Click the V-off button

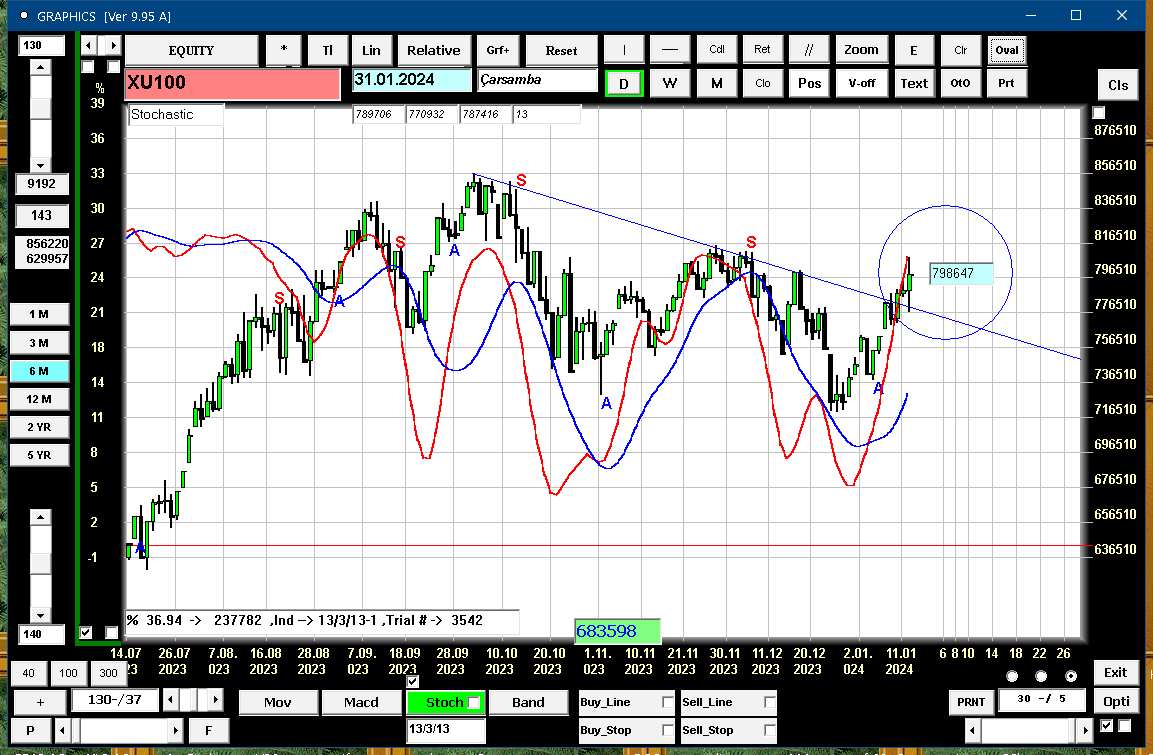tap(862, 83)
